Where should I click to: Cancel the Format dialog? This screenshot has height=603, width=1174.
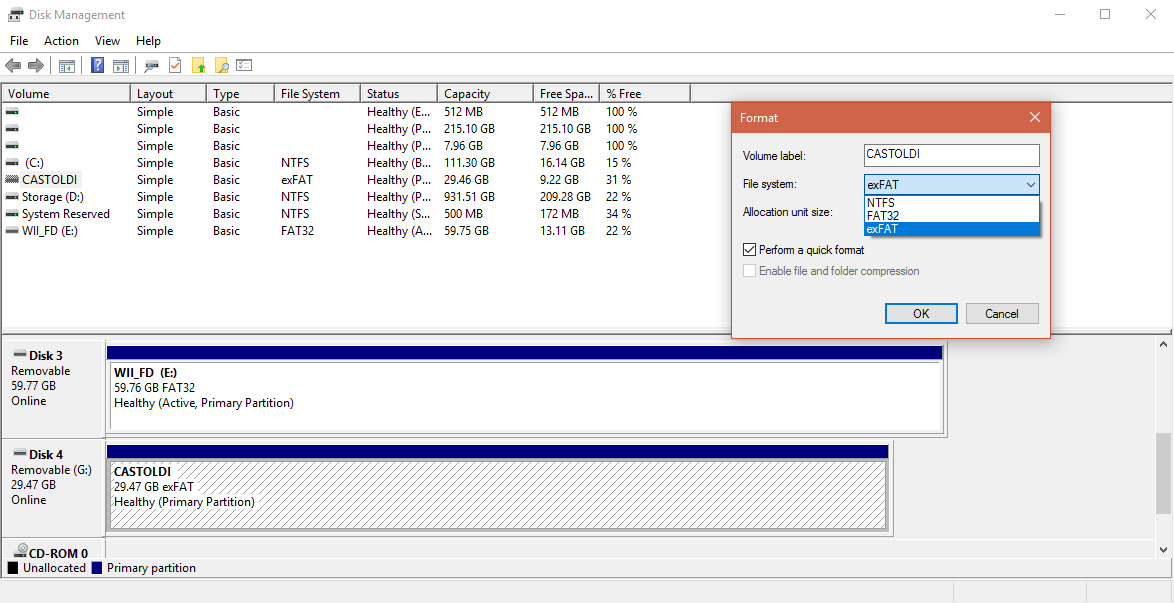(x=1001, y=314)
